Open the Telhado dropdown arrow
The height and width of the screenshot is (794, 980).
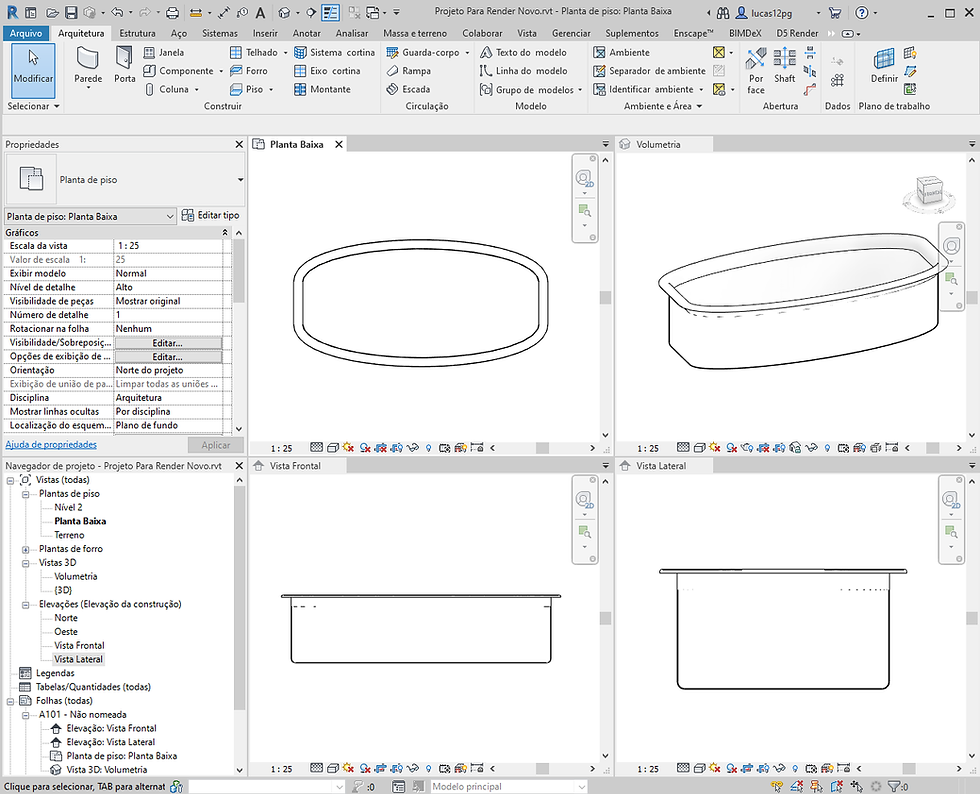click(x=286, y=53)
